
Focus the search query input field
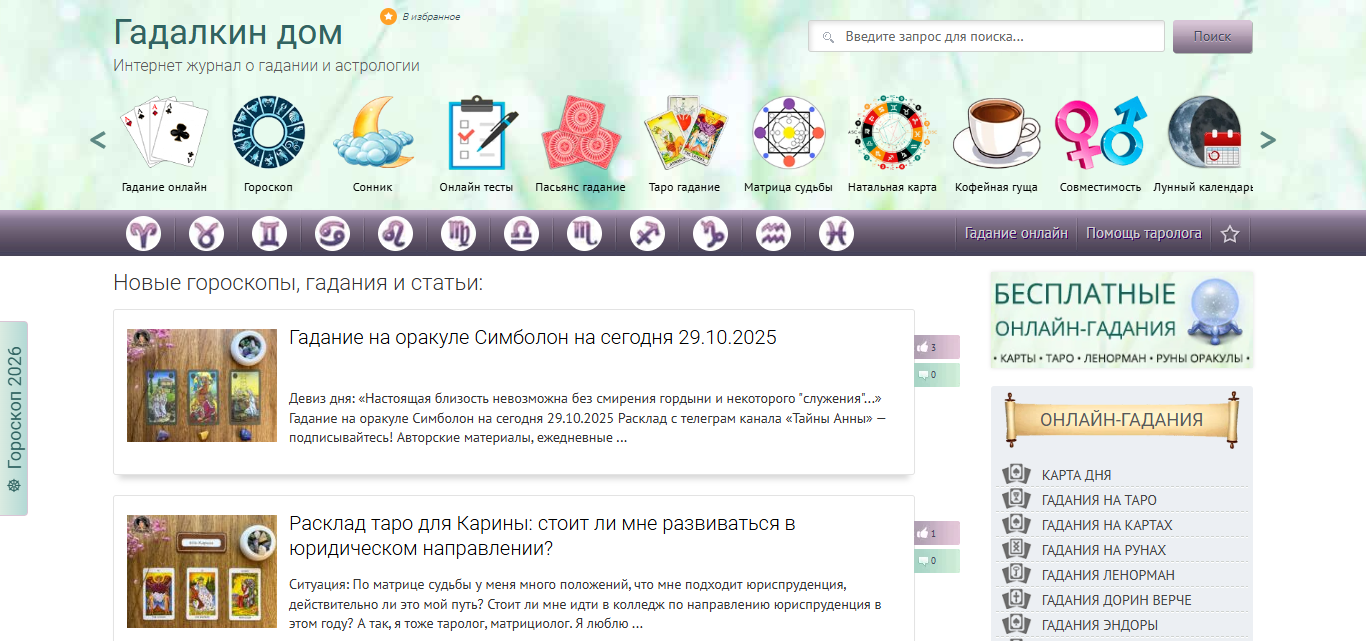click(x=986, y=36)
